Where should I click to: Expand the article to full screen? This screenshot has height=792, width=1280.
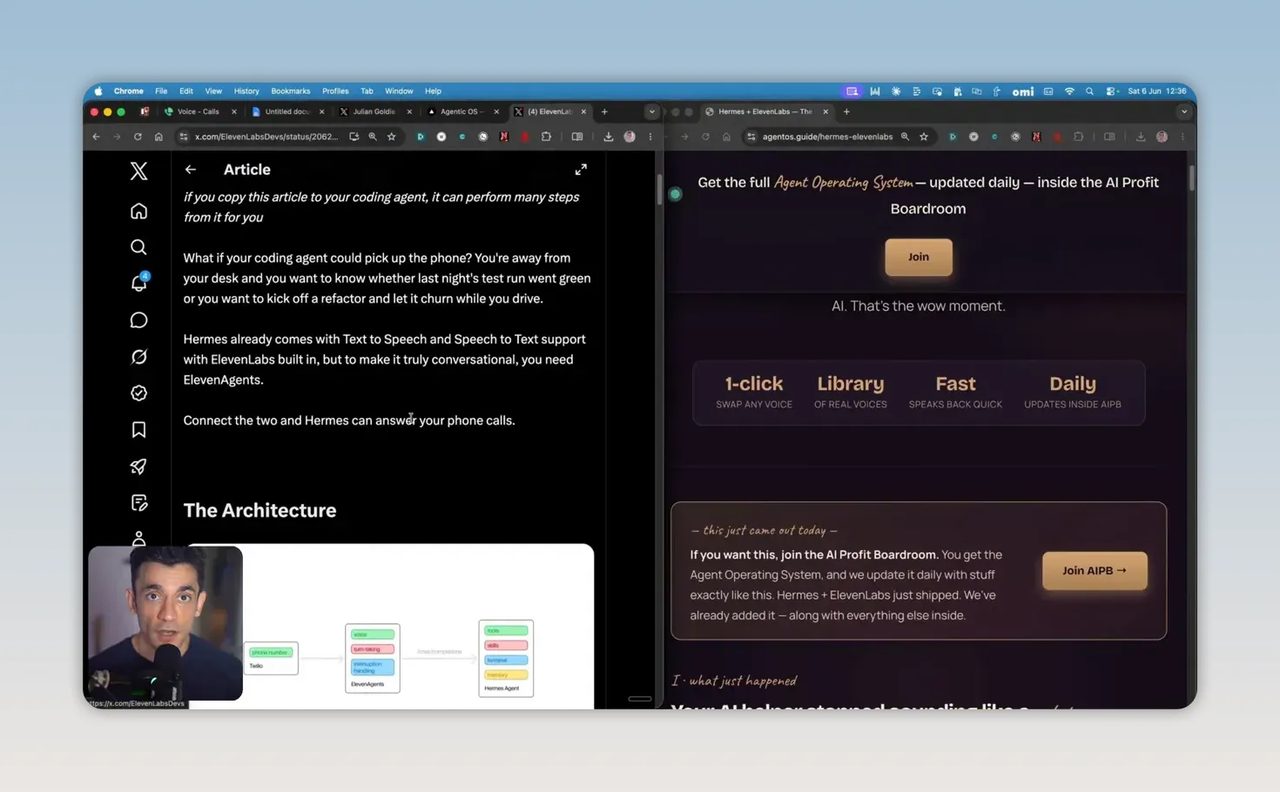581,170
